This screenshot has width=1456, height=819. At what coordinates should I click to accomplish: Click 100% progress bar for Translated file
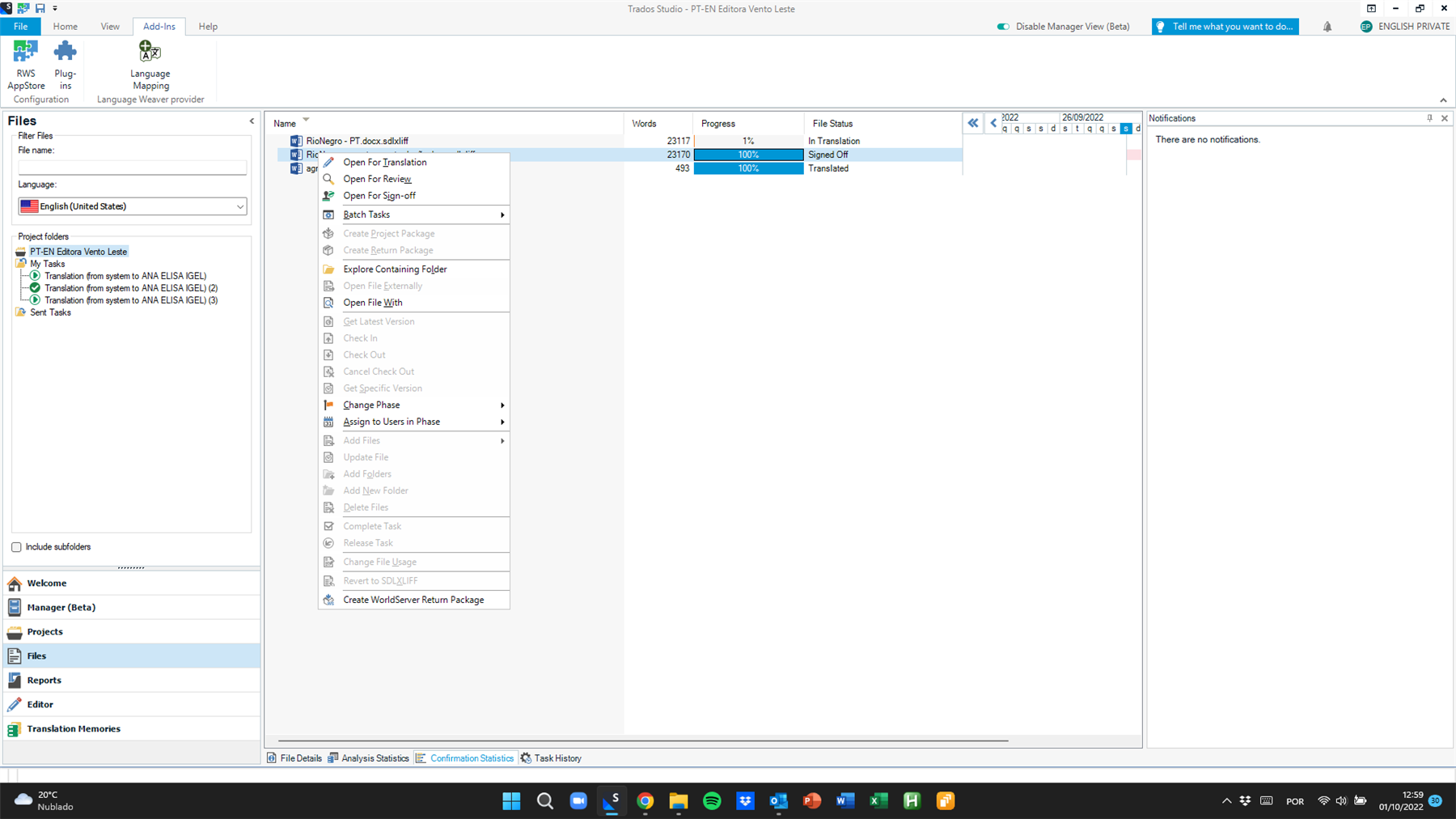[x=748, y=168]
